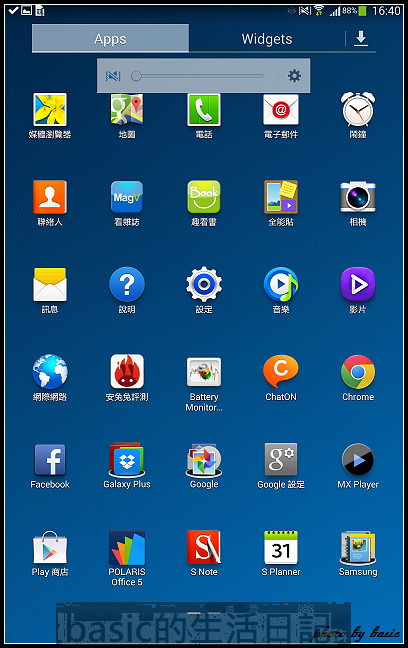Tap the 16:40 clock in status bar
The height and width of the screenshot is (648, 408).
pyautogui.click(x=386, y=11)
